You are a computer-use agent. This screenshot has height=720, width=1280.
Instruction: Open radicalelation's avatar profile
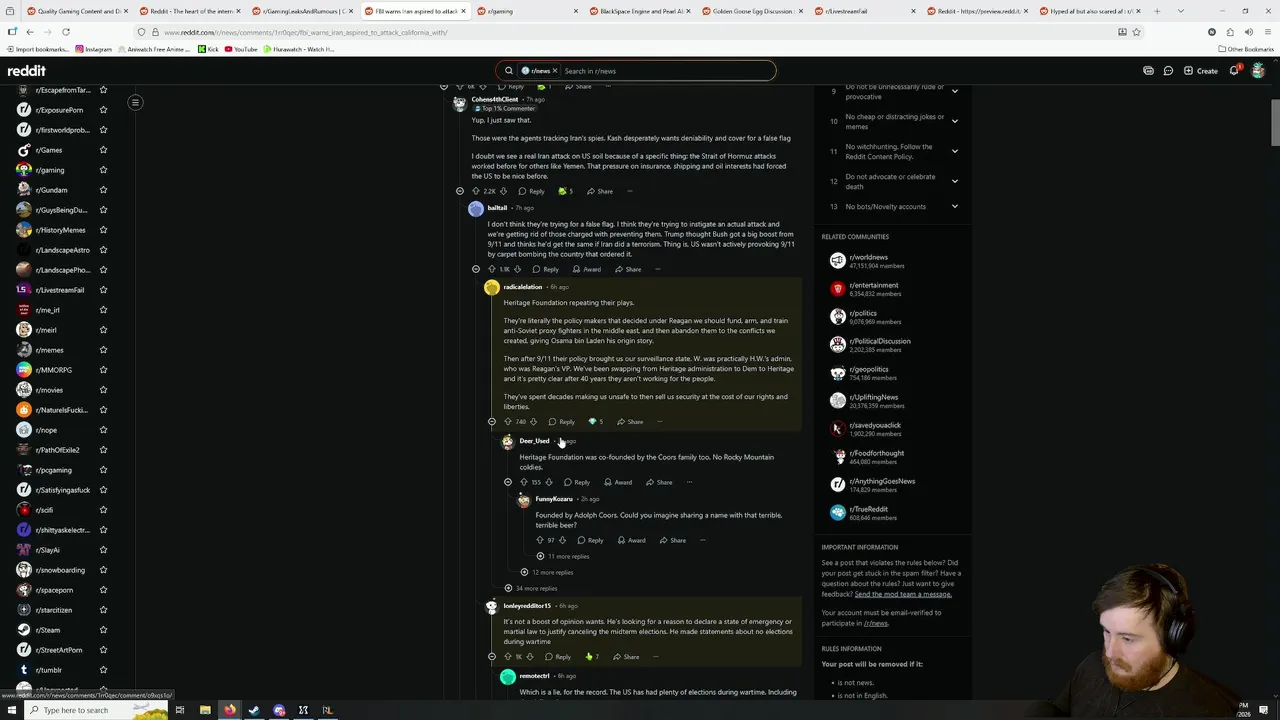pos(492,287)
